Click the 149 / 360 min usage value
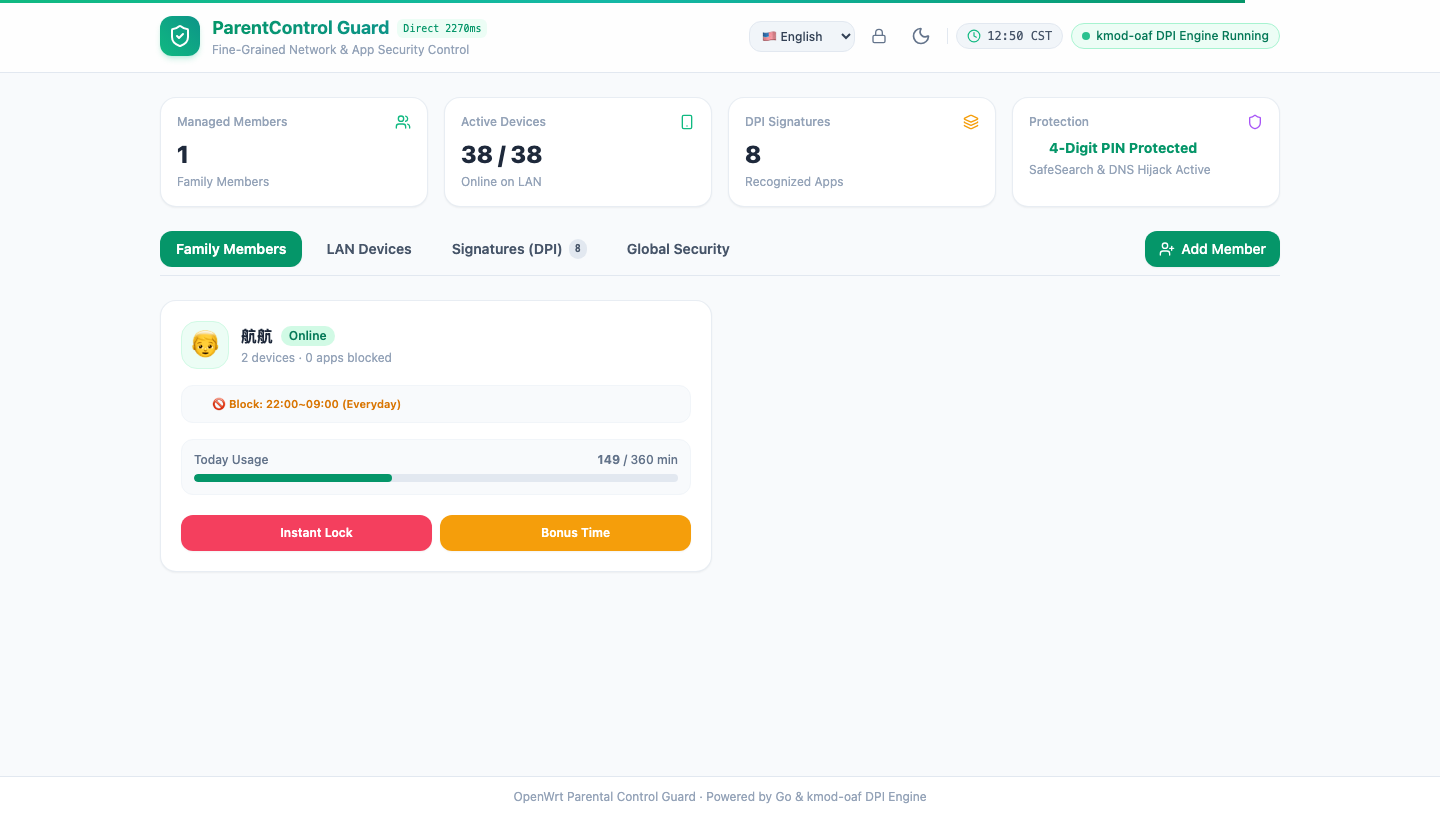 coord(637,460)
